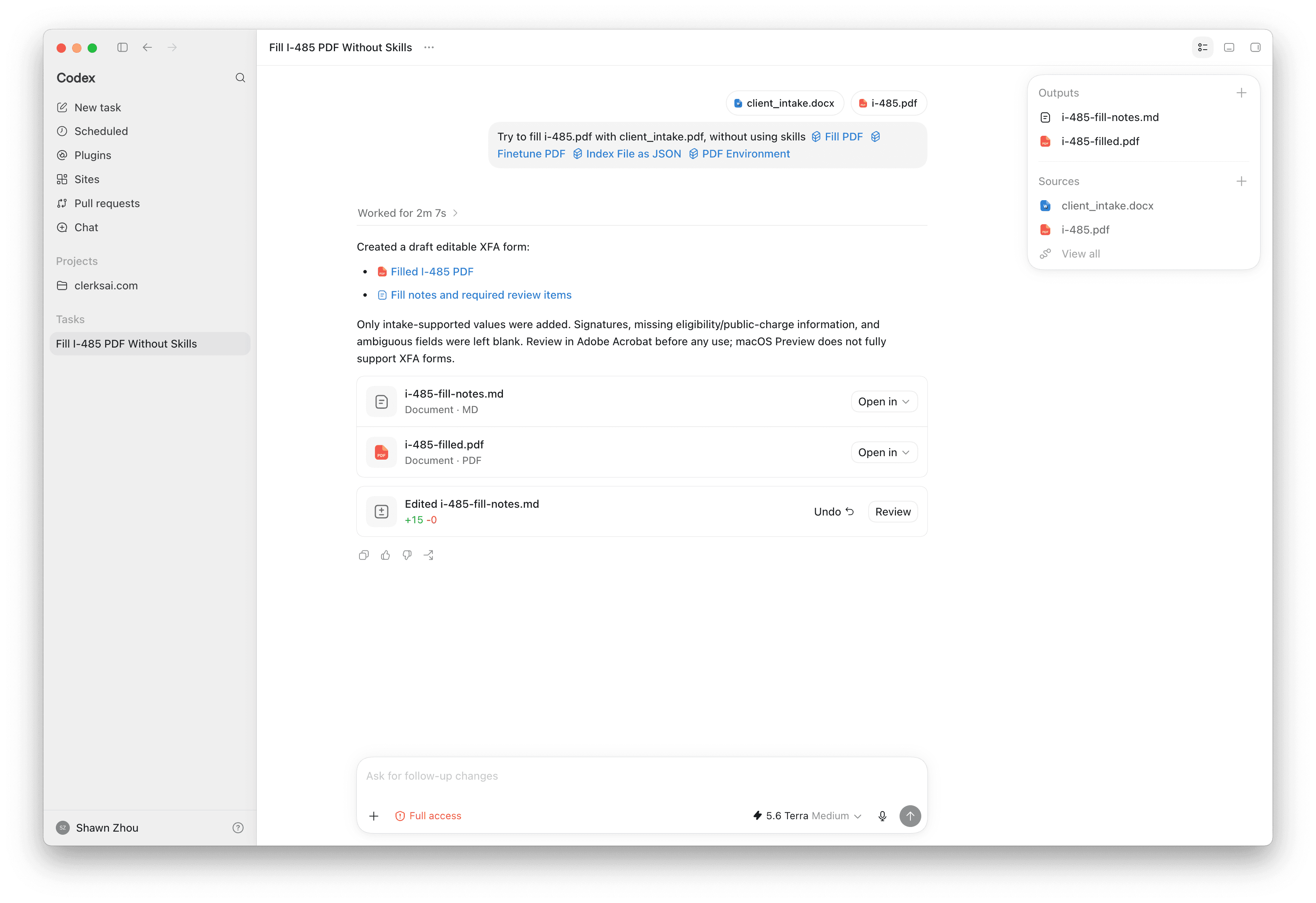This screenshot has width=1316, height=903.
Task: Click the help question mark icon
Action: click(238, 828)
